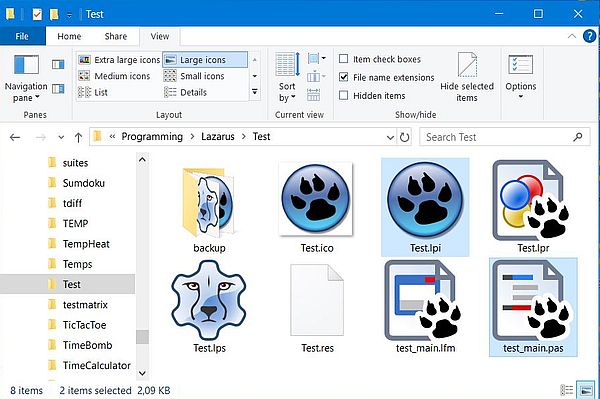
Task: Open the Options dropdown arrow
Action: click(520, 97)
